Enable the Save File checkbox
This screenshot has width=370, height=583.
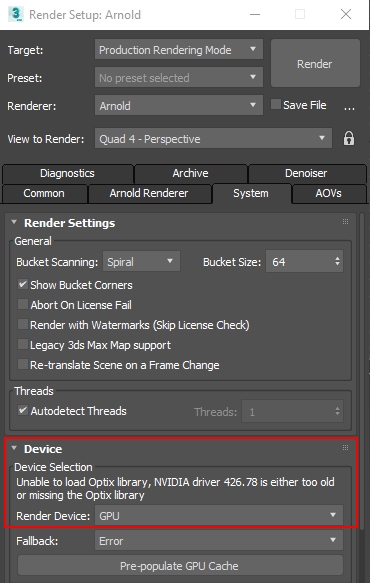[276, 104]
